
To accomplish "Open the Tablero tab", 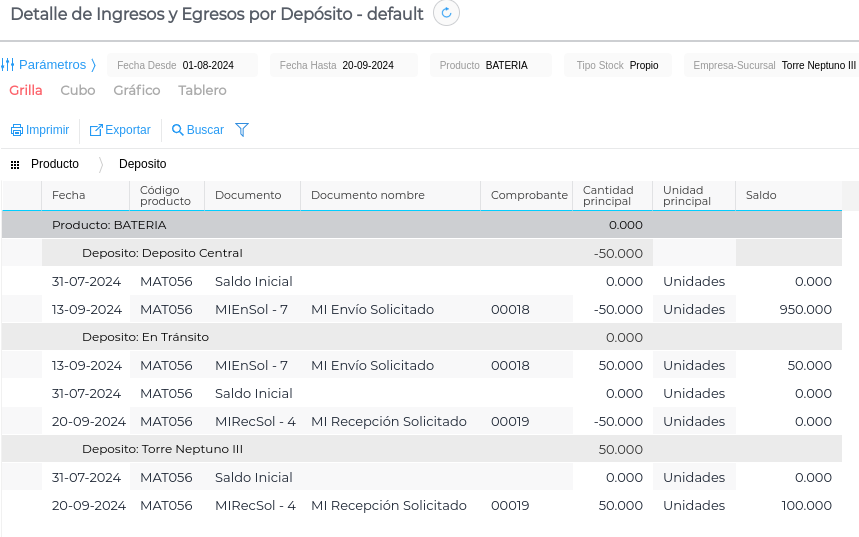I will [202, 90].
